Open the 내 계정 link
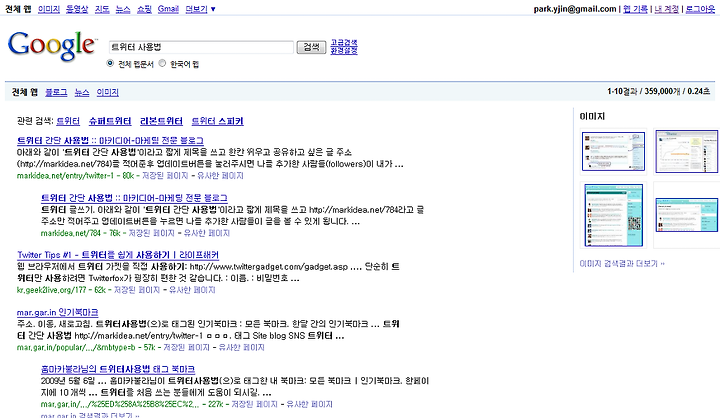Image resolution: width=720 pixels, height=418 pixels. [666, 9]
